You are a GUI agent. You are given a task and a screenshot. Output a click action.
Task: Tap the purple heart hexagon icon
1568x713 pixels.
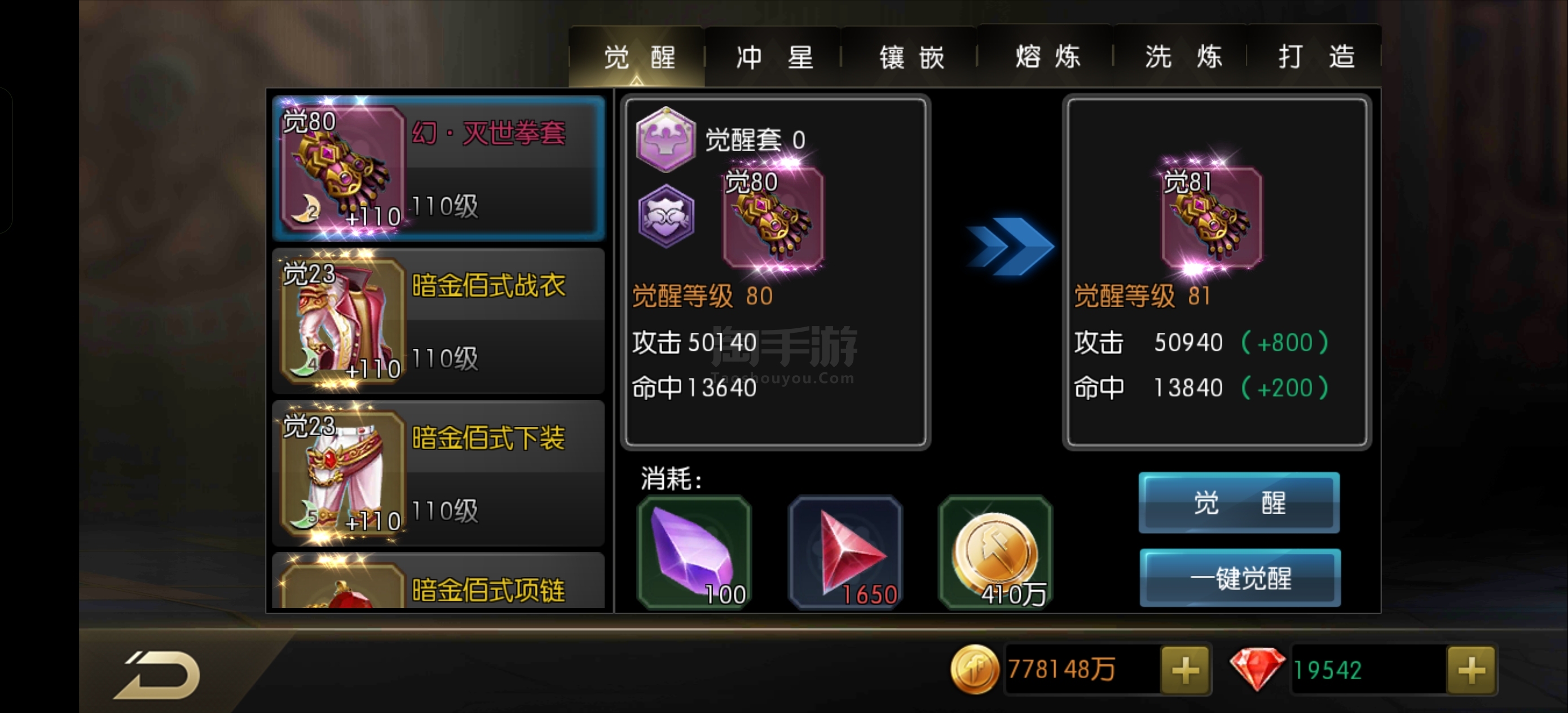666,216
